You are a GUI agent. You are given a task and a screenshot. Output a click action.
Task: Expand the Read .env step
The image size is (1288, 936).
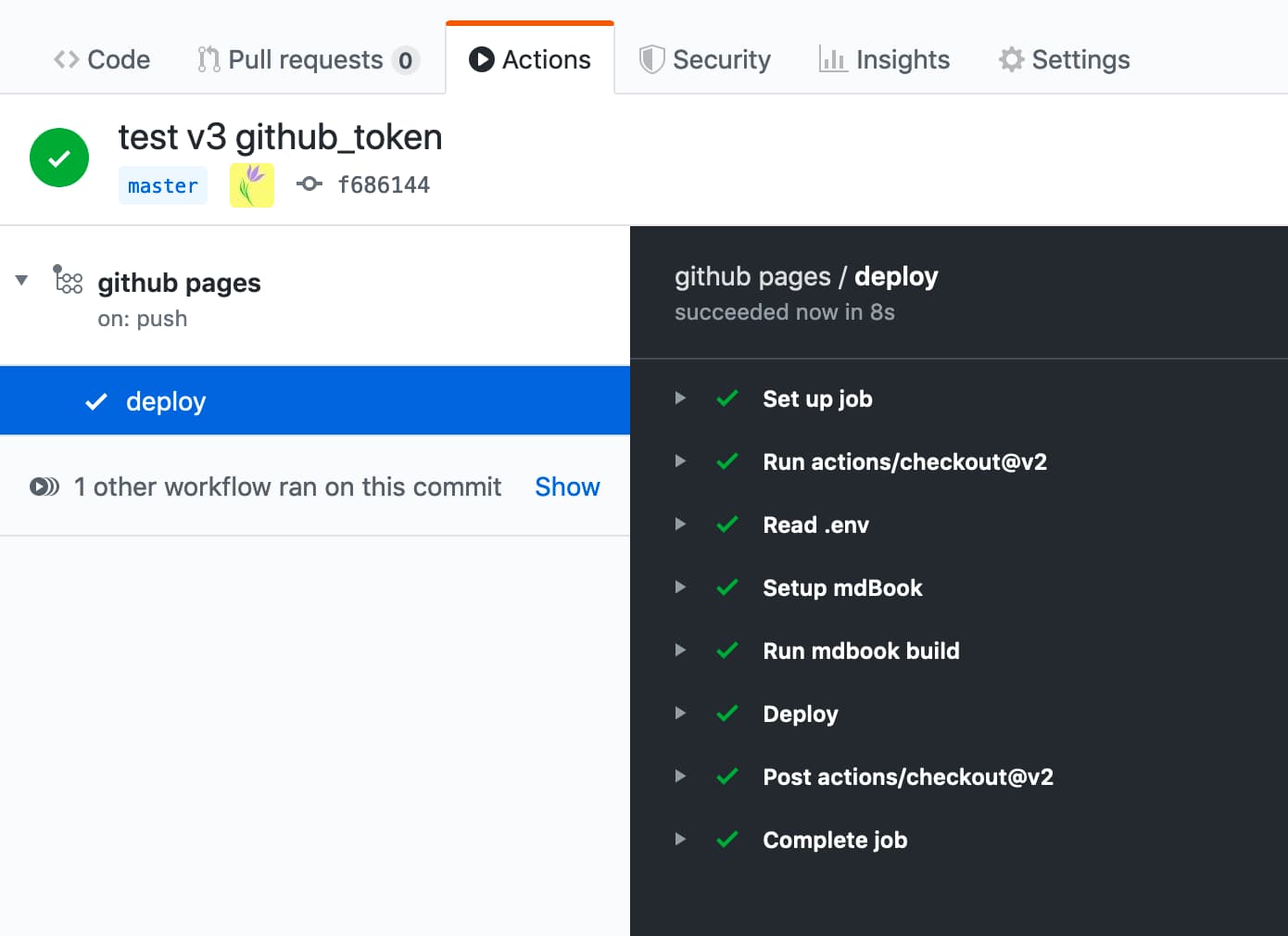click(x=680, y=525)
